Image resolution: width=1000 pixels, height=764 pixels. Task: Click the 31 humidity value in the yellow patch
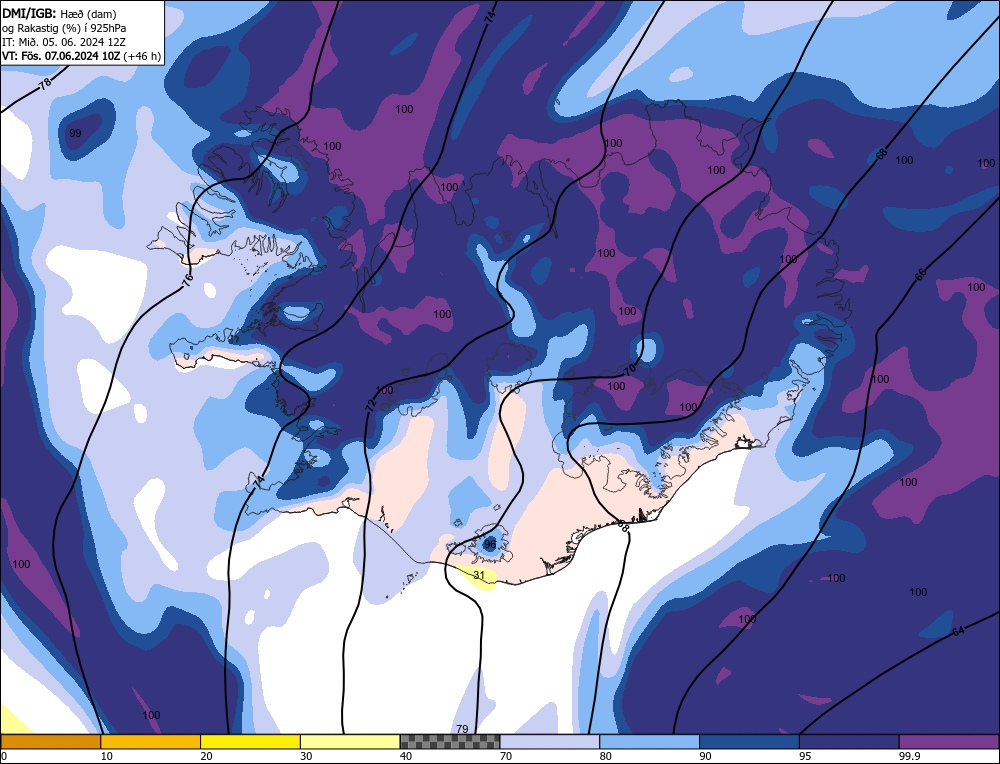click(480, 575)
